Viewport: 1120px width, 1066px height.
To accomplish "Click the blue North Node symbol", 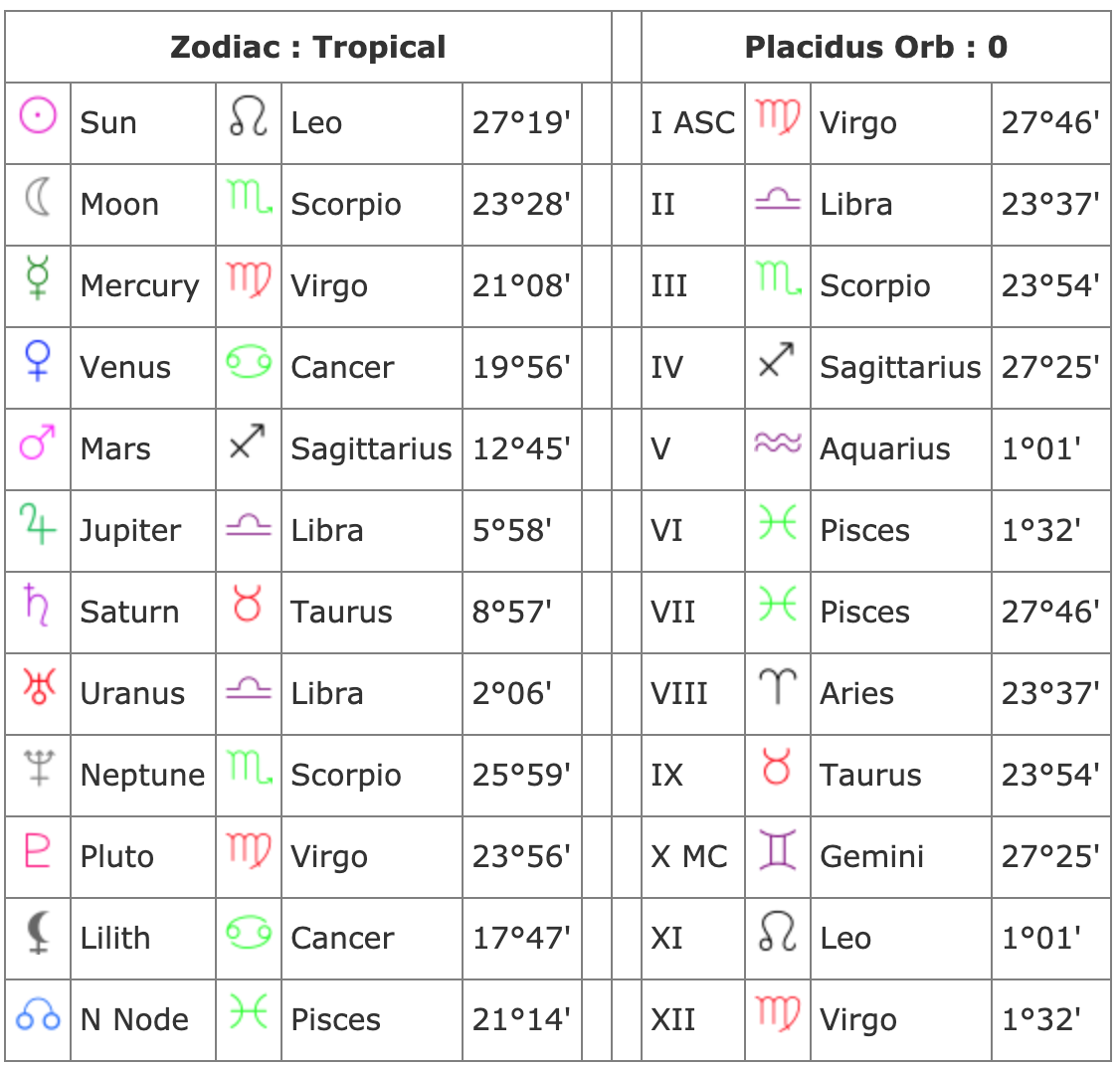I will pos(38,1013).
